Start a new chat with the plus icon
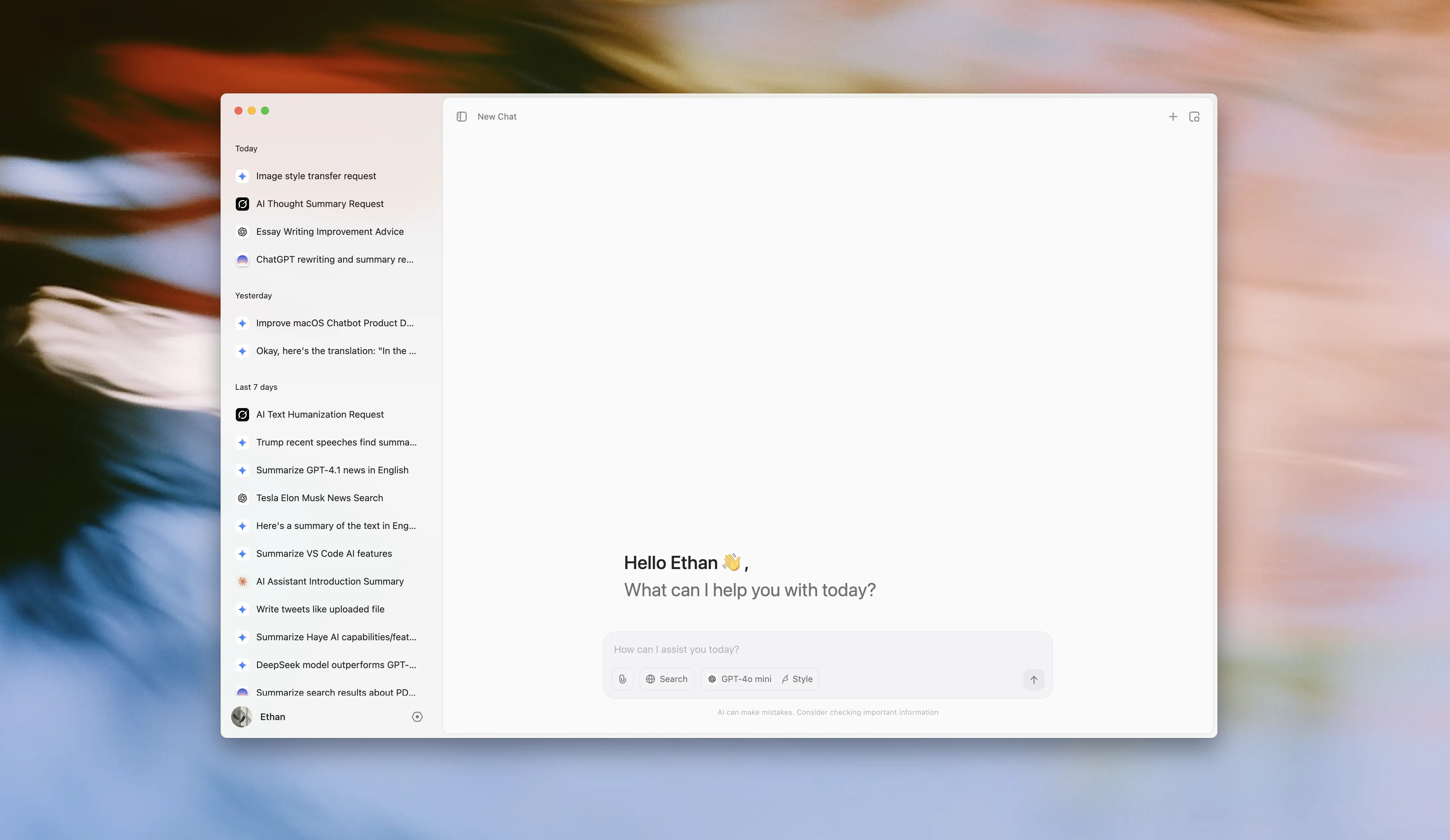1450x840 pixels. (x=1173, y=116)
